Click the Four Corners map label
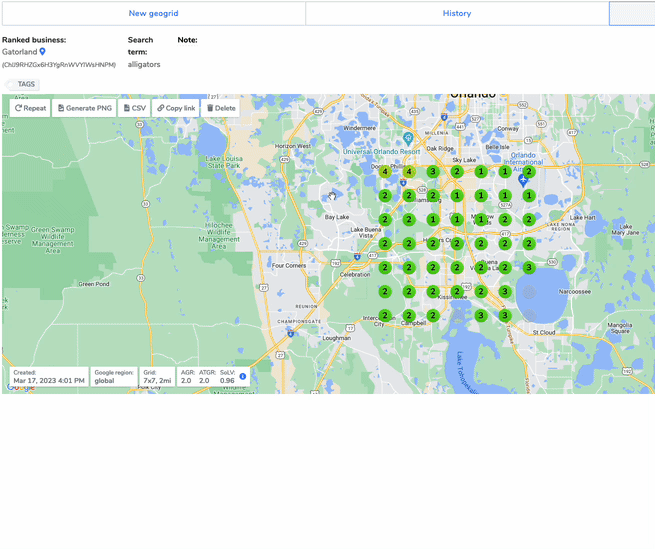This screenshot has width=655, height=549. click(x=289, y=265)
